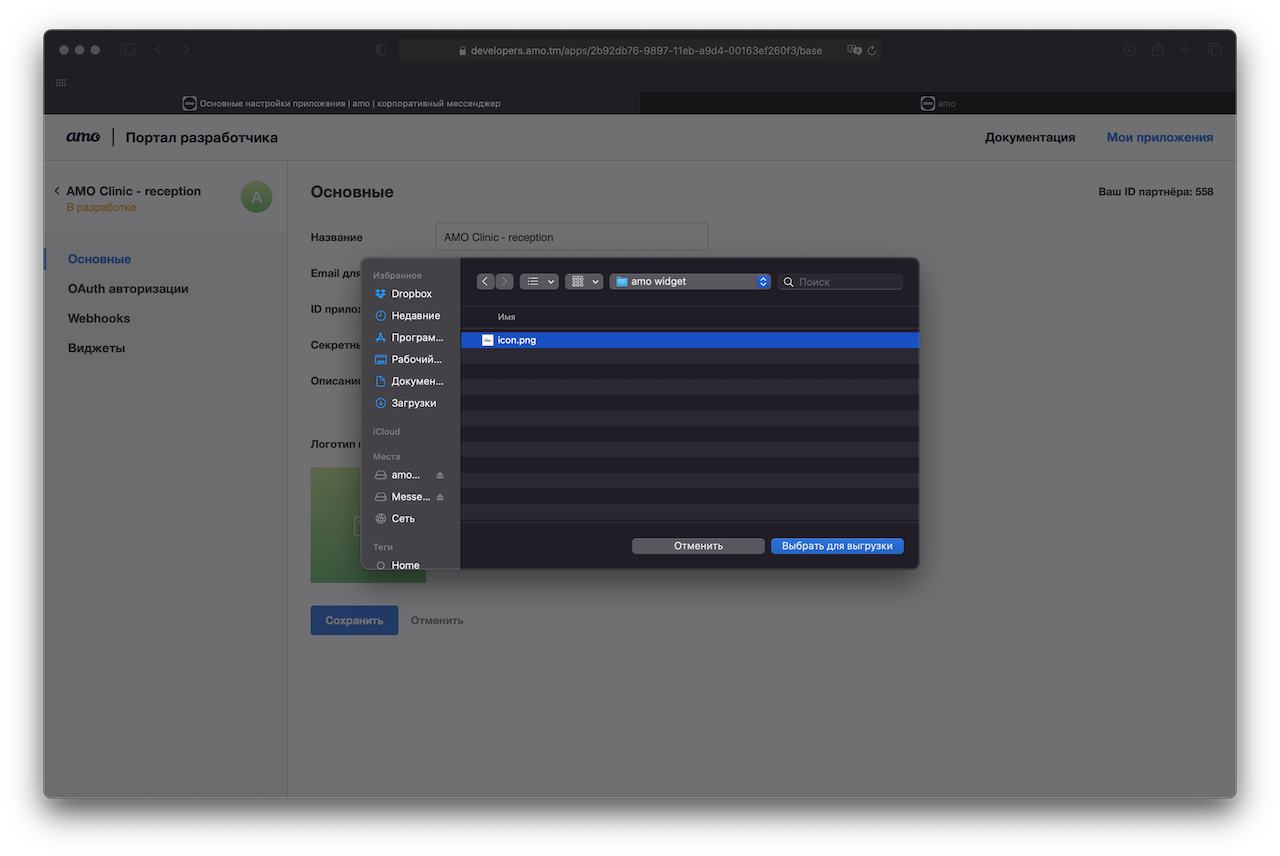
Task: Open the Документы sidebar folder
Action: coord(416,382)
